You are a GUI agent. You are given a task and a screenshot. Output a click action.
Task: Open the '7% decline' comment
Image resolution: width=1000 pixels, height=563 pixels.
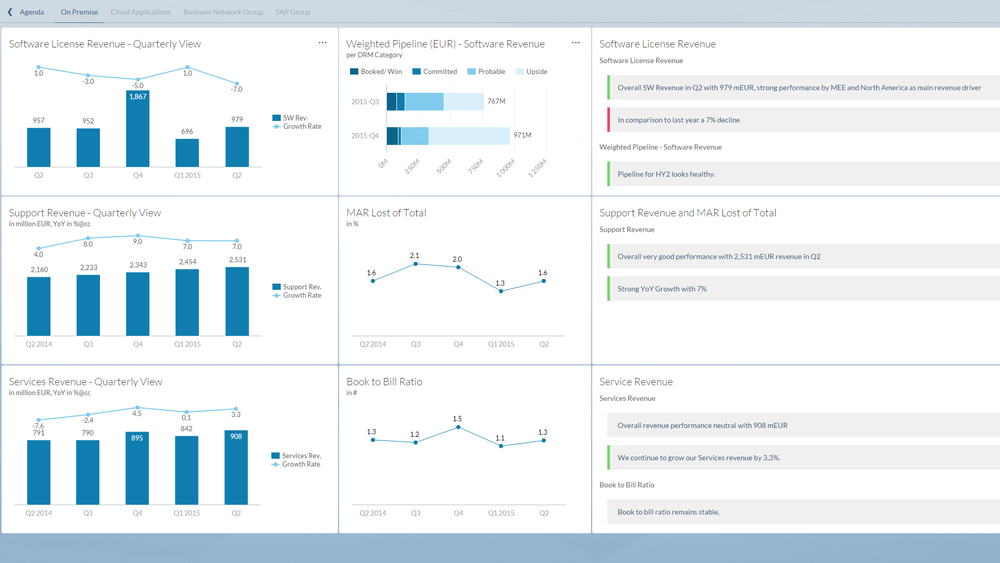coord(804,120)
